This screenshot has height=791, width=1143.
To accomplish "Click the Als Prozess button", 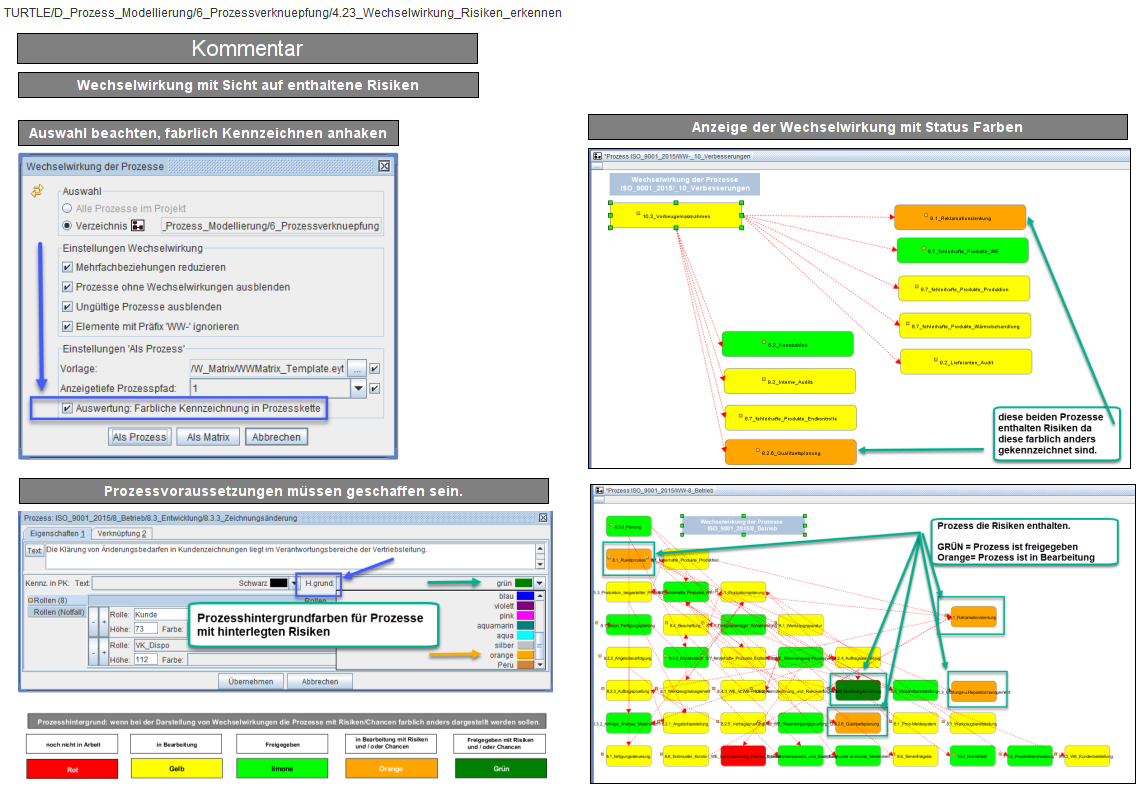I will [x=139, y=437].
